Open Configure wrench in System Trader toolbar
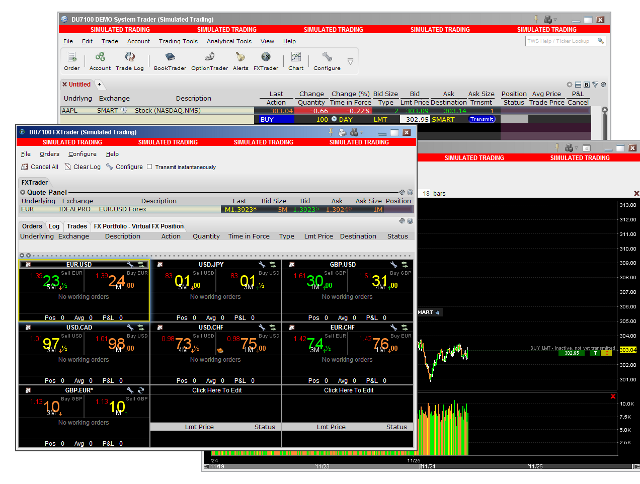 click(327, 61)
